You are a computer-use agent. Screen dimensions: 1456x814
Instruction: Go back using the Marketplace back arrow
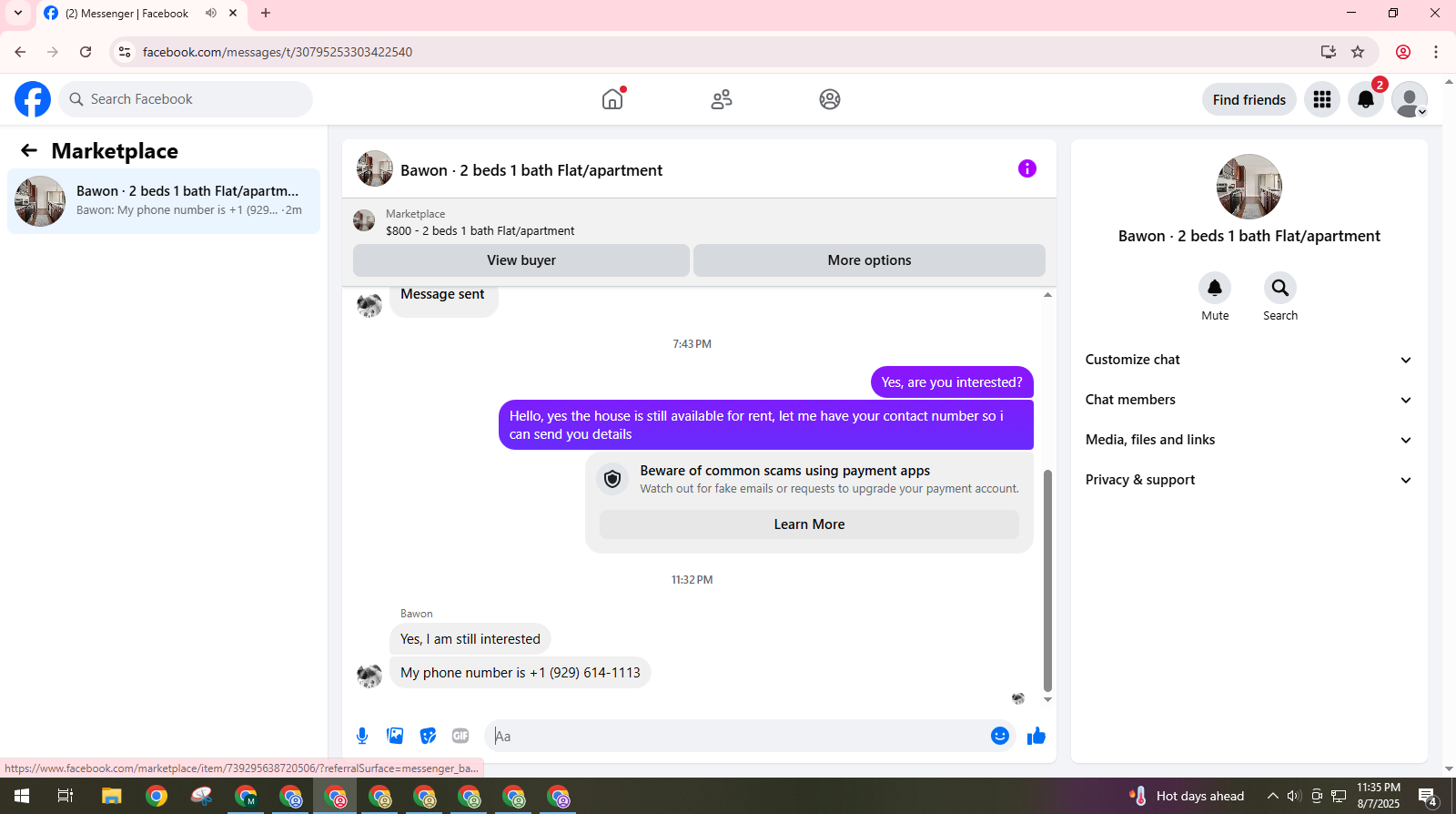[29, 150]
